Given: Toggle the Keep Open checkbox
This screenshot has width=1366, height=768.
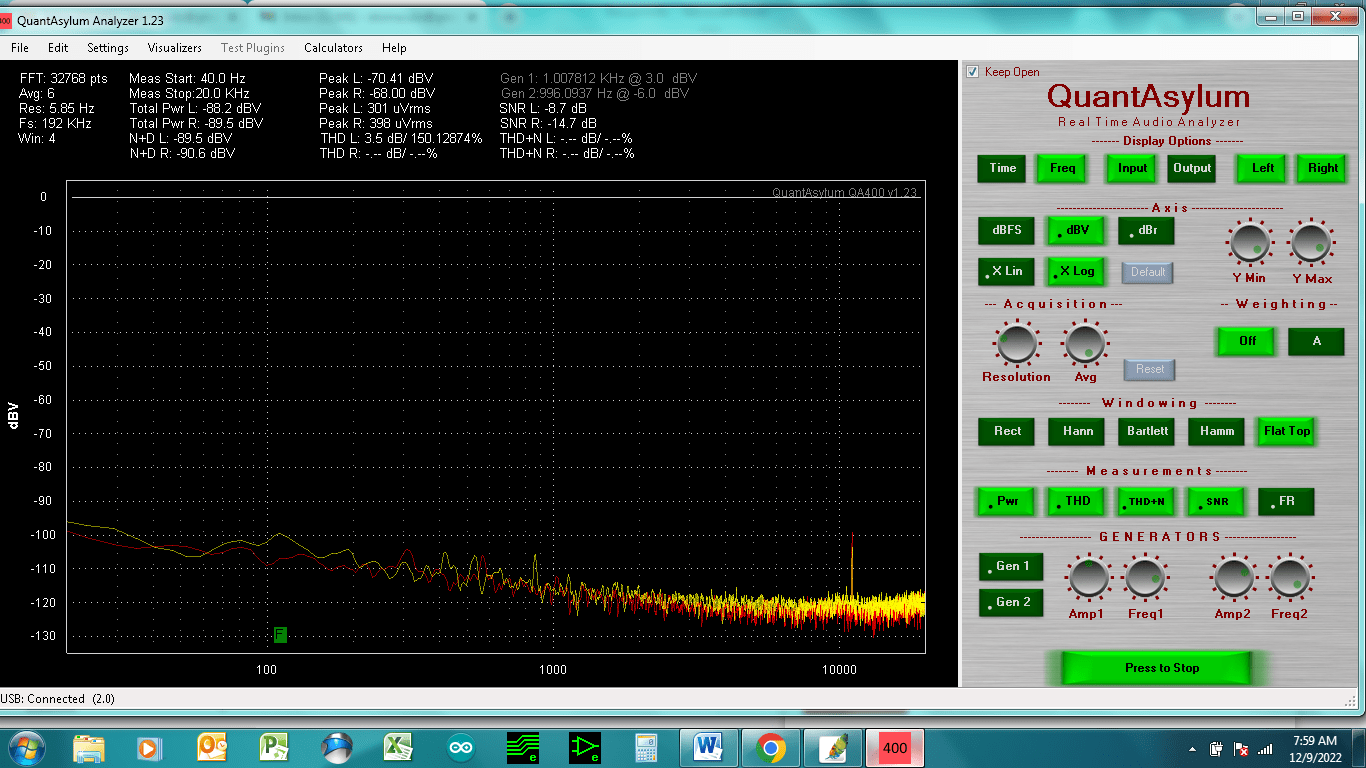Looking at the screenshot, I should (972, 72).
